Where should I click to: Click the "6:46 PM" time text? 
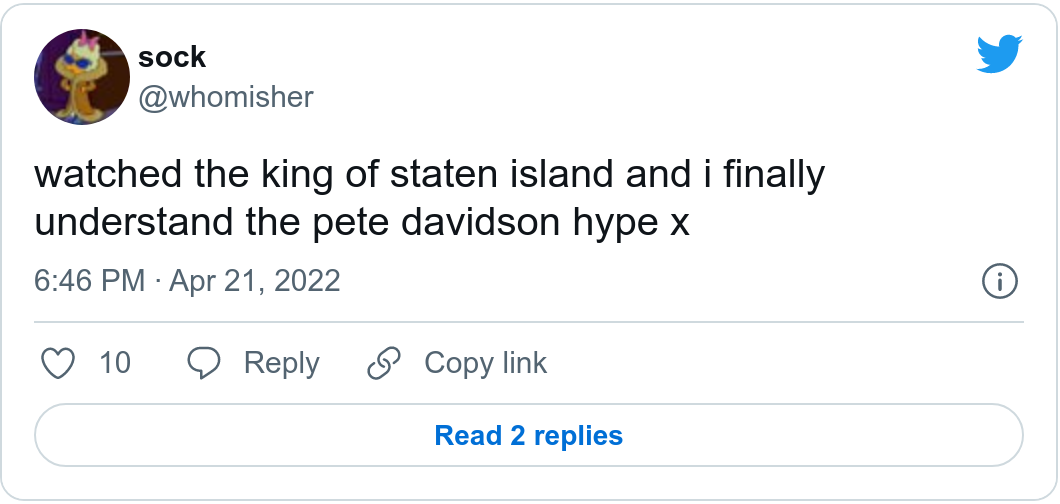(x=90, y=281)
